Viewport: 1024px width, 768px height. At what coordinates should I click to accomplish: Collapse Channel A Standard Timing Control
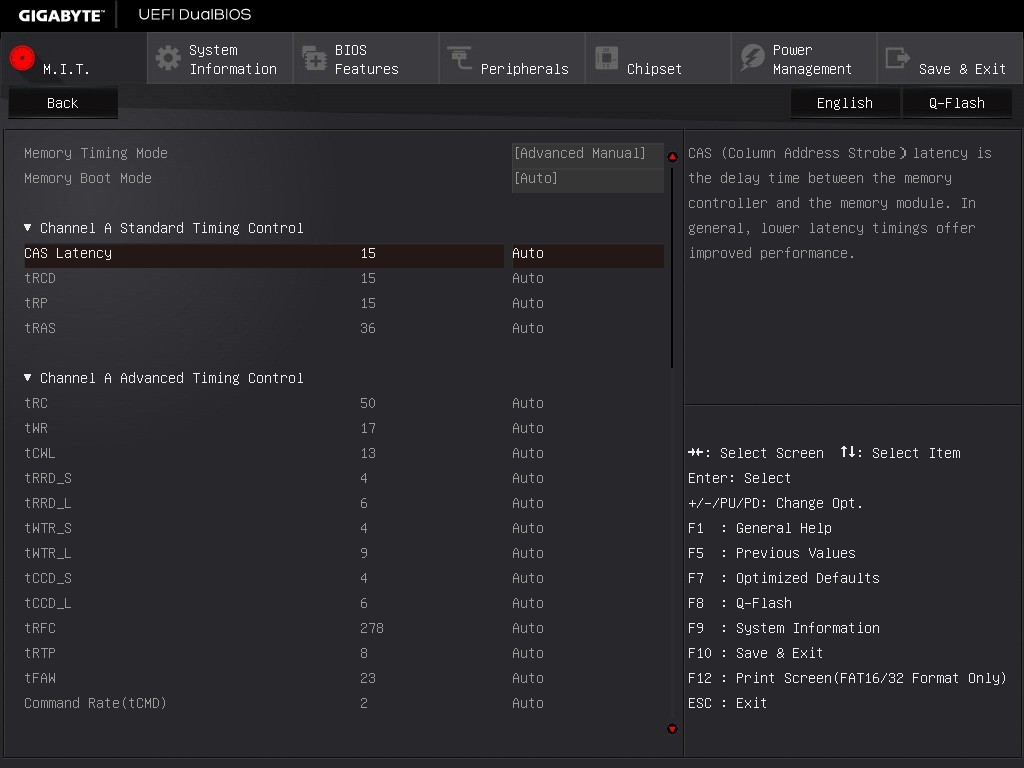click(x=28, y=228)
